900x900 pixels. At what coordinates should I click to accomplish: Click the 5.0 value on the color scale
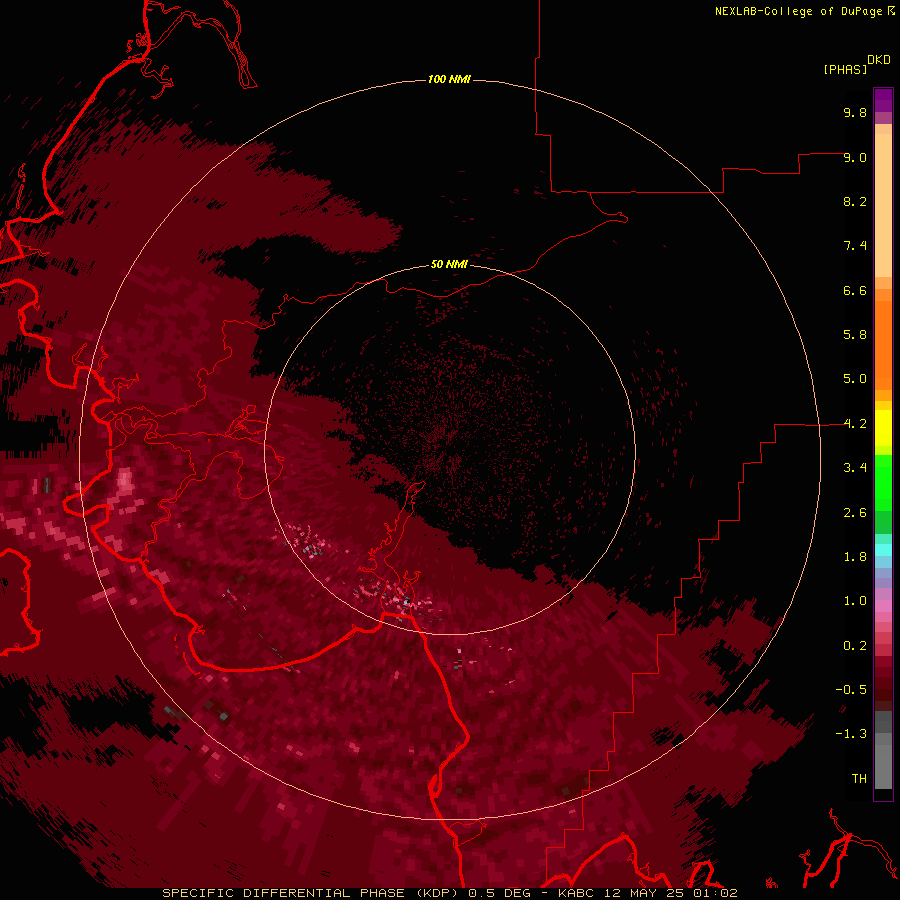(855, 379)
